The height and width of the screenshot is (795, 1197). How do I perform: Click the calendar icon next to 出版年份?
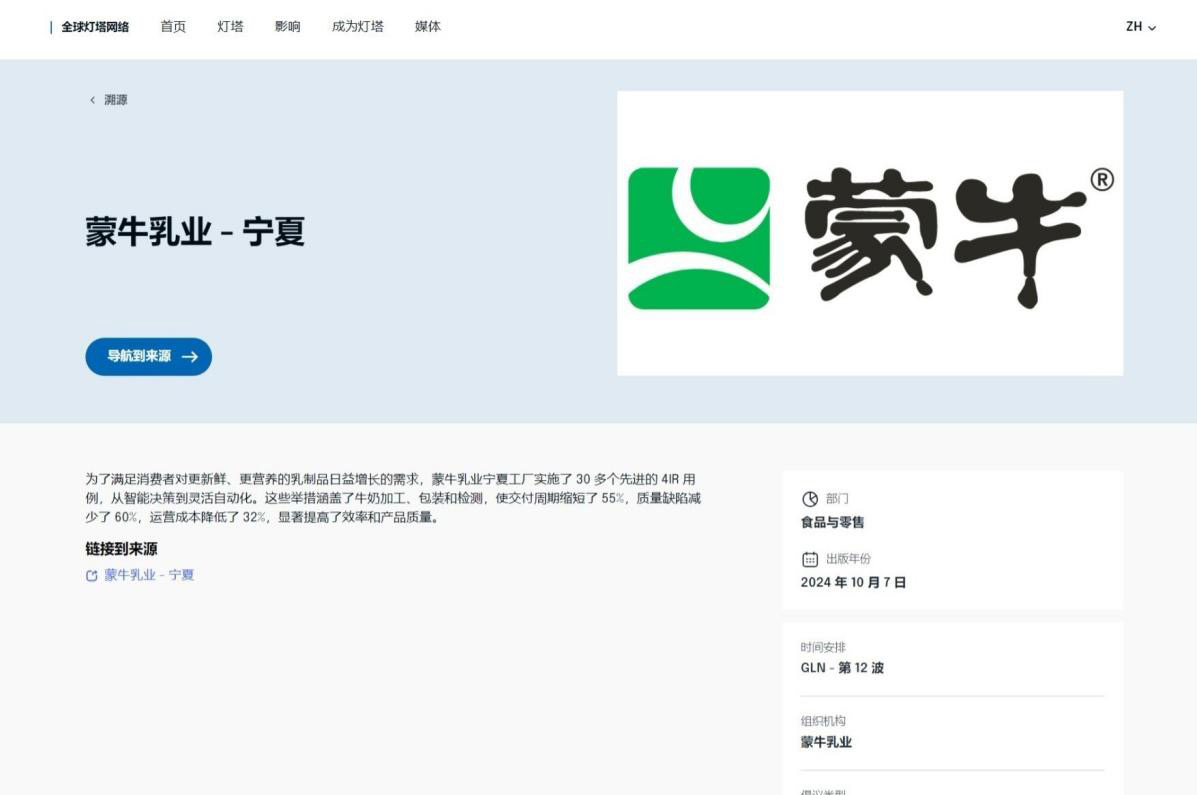pyautogui.click(x=810, y=559)
